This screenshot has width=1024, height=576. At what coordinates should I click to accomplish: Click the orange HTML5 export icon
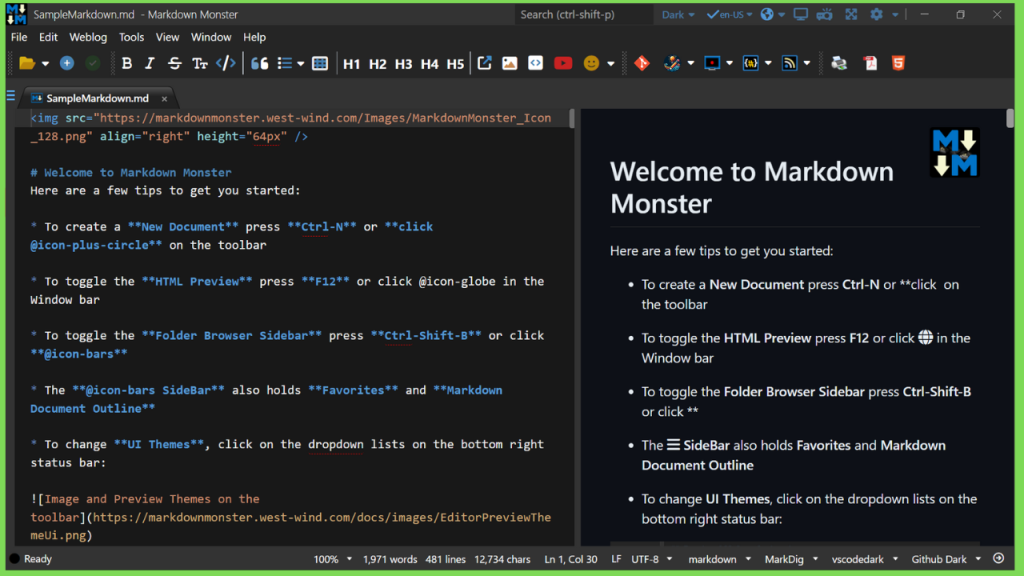click(x=899, y=63)
